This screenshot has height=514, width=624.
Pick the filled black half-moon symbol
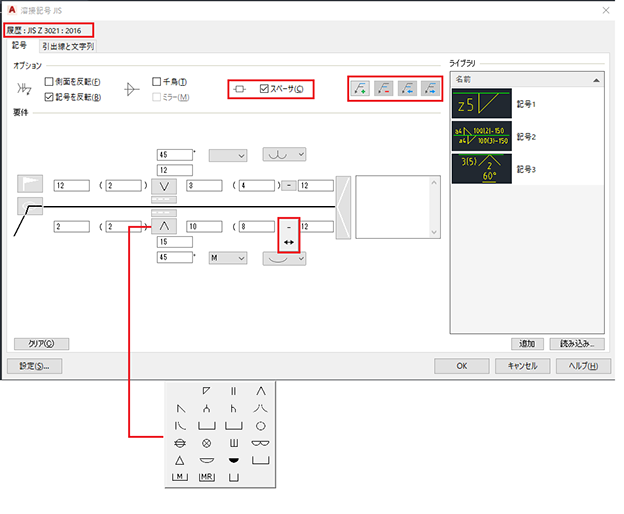point(234,461)
